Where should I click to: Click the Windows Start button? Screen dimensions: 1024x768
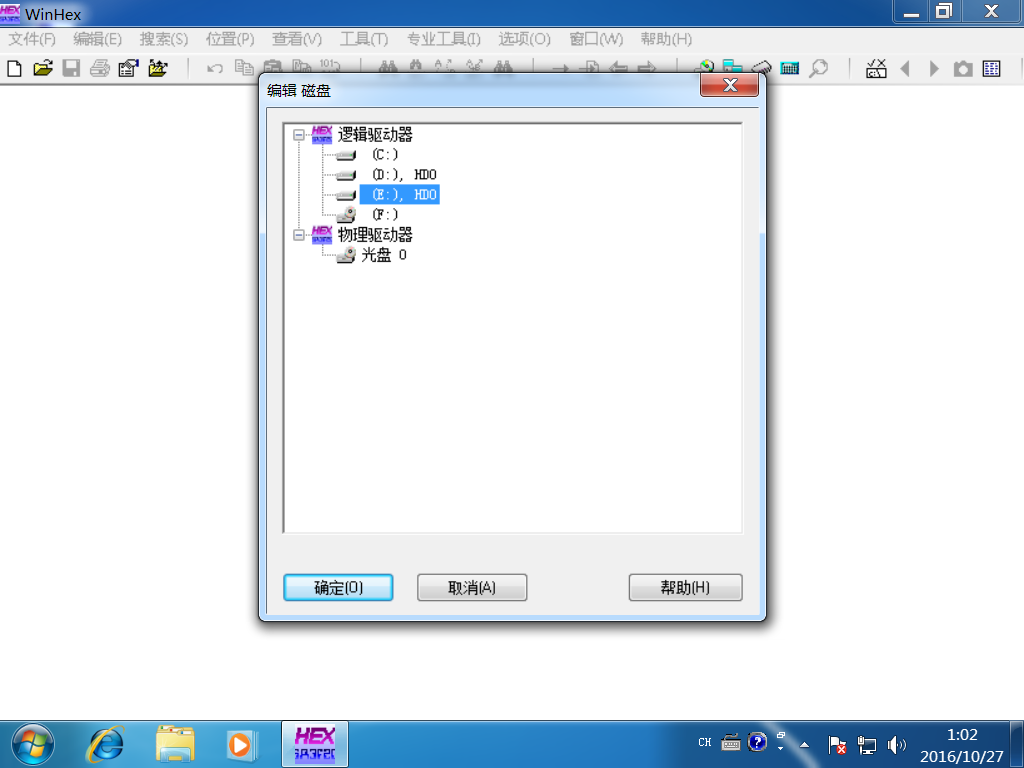point(33,744)
